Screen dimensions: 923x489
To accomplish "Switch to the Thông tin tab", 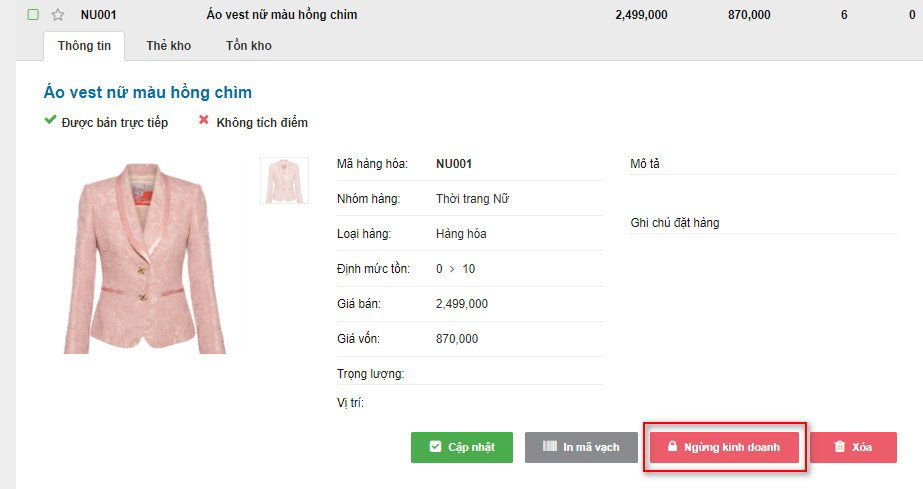I will point(84,46).
